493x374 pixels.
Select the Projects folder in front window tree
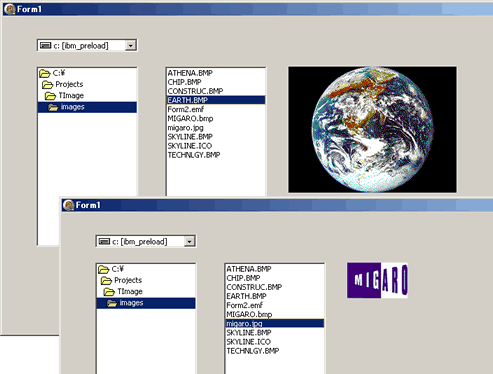(128, 280)
